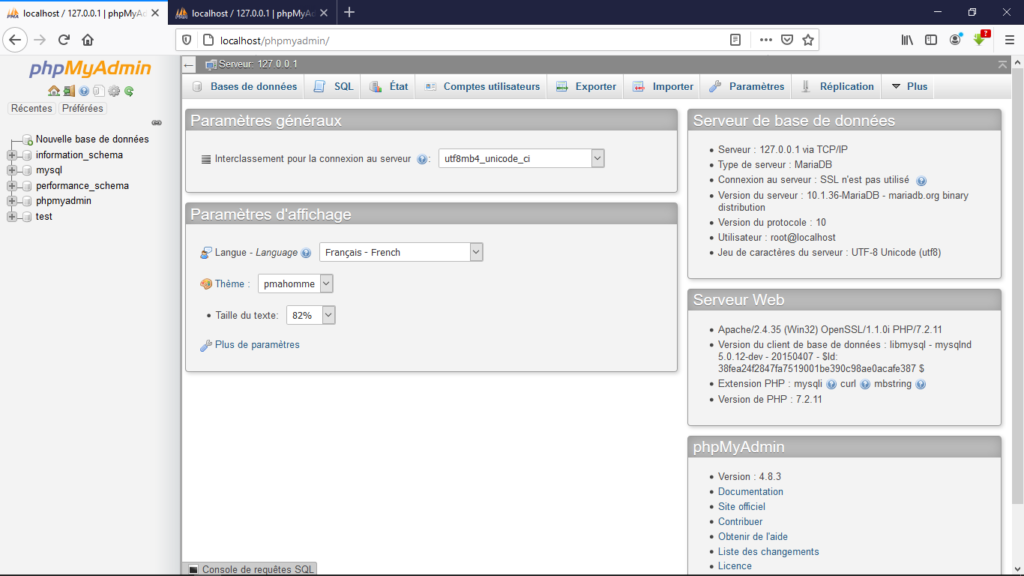Click the page-top collapse icon at right of server bar

pyautogui.click(x=1002, y=64)
